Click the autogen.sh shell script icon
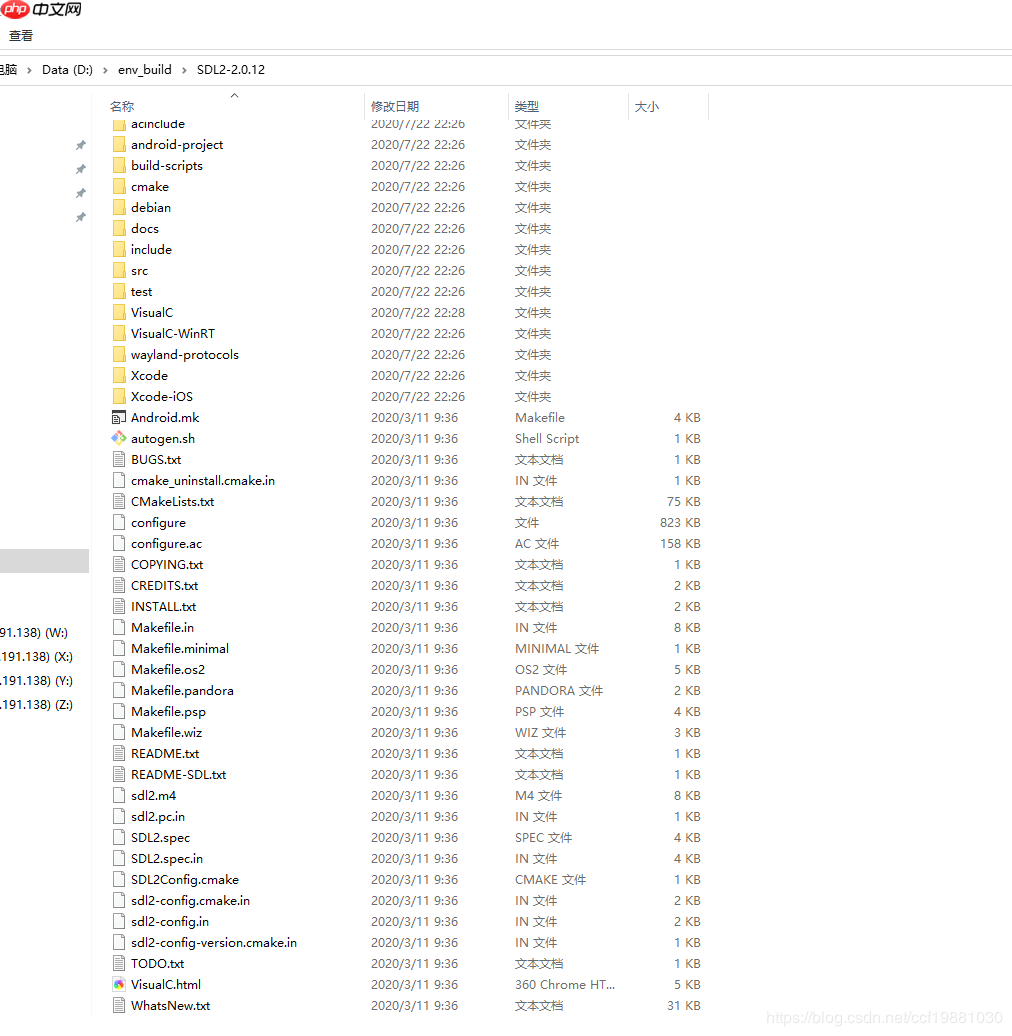 (119, 438)
